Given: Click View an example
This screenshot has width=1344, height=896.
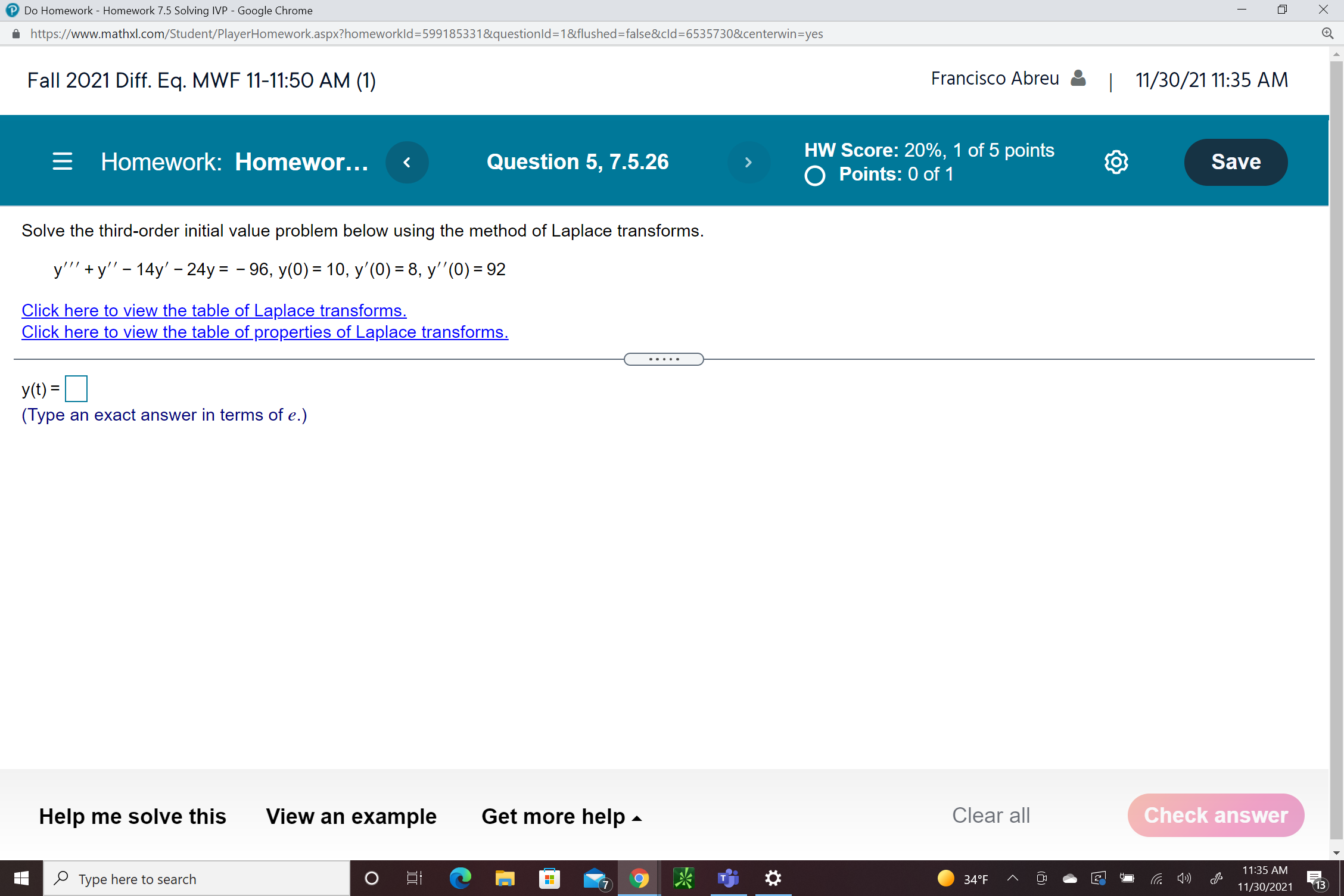Looking at the screenshot, I should click(x=351, y=816).
